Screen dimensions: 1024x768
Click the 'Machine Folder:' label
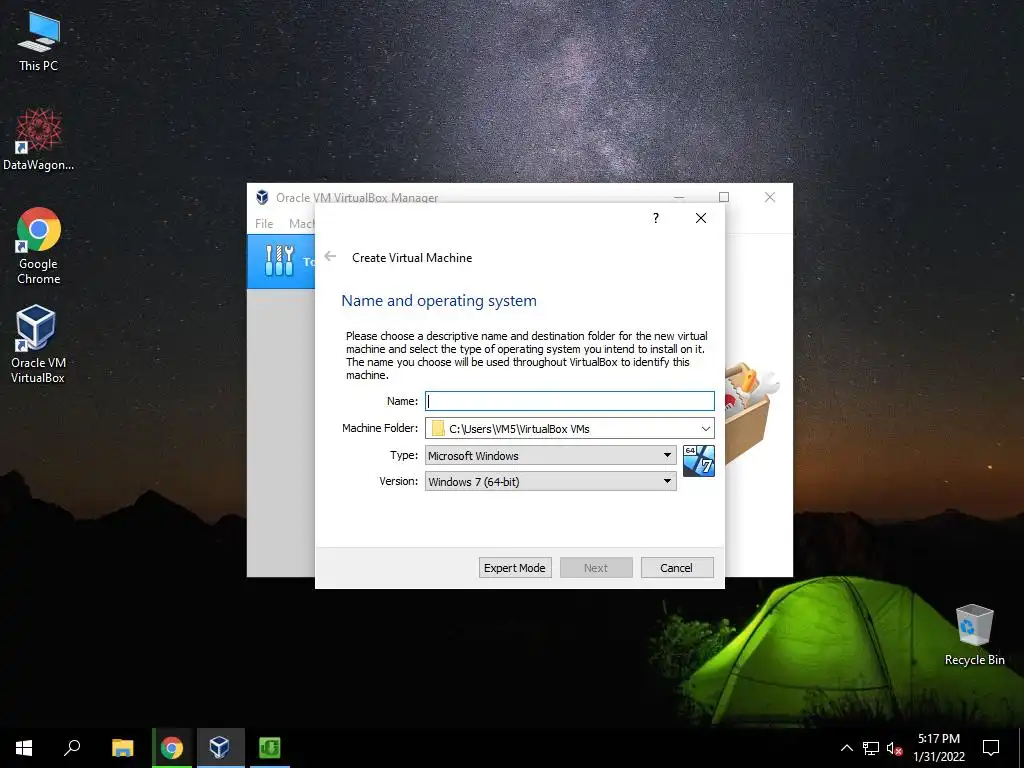point(379,428)
